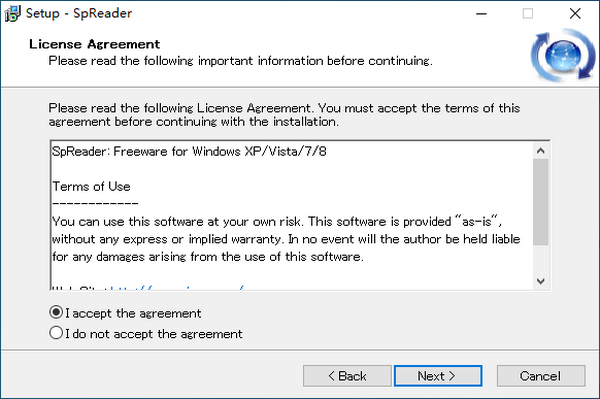The height and width of the screenshot is (399, 600).
Task: Click the "Terms of Use" line in license
Action: pyautogui.click(x=91, y=186)
